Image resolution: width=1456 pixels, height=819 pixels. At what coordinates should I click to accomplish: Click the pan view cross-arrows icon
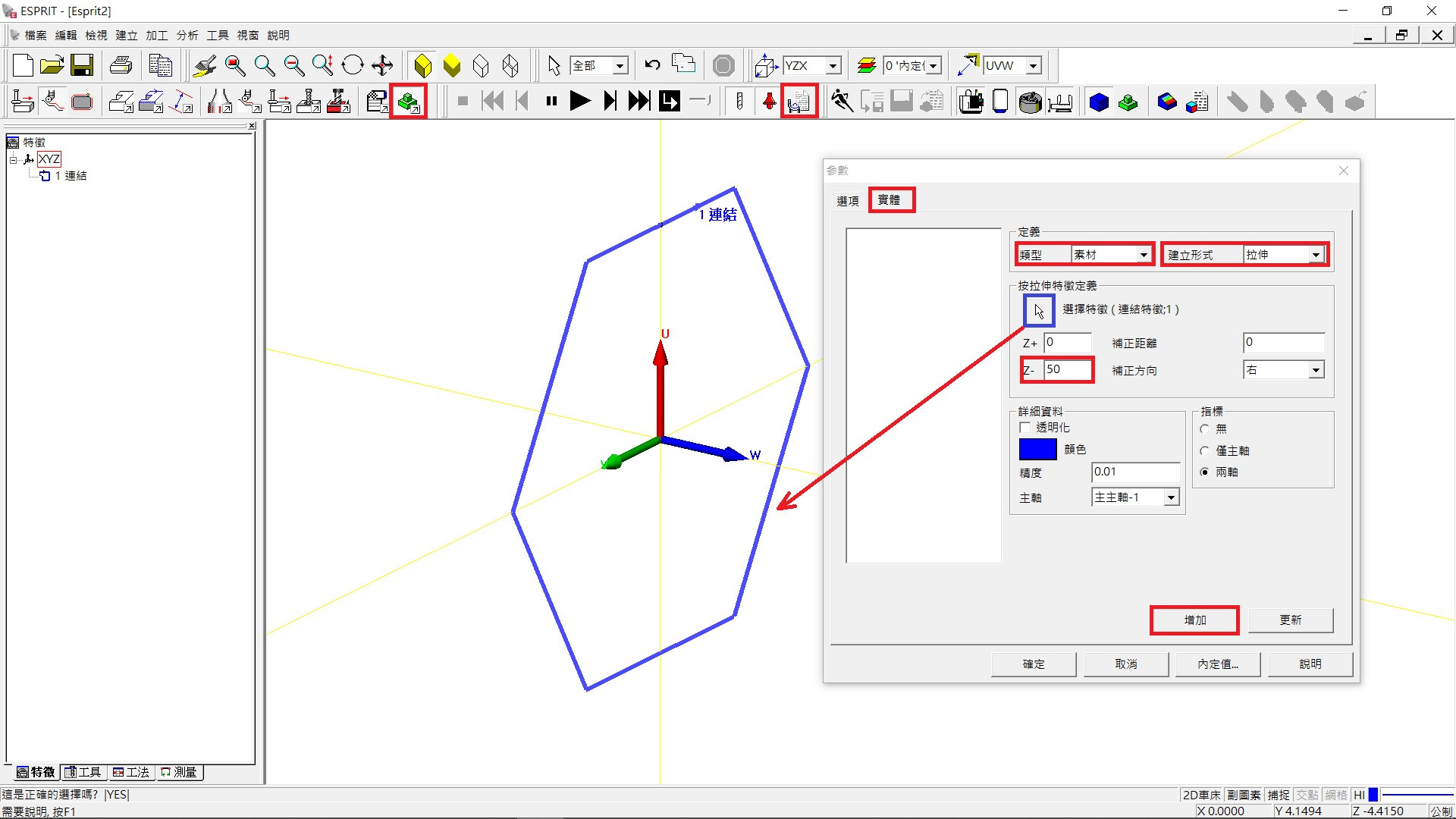click(382, 66)
